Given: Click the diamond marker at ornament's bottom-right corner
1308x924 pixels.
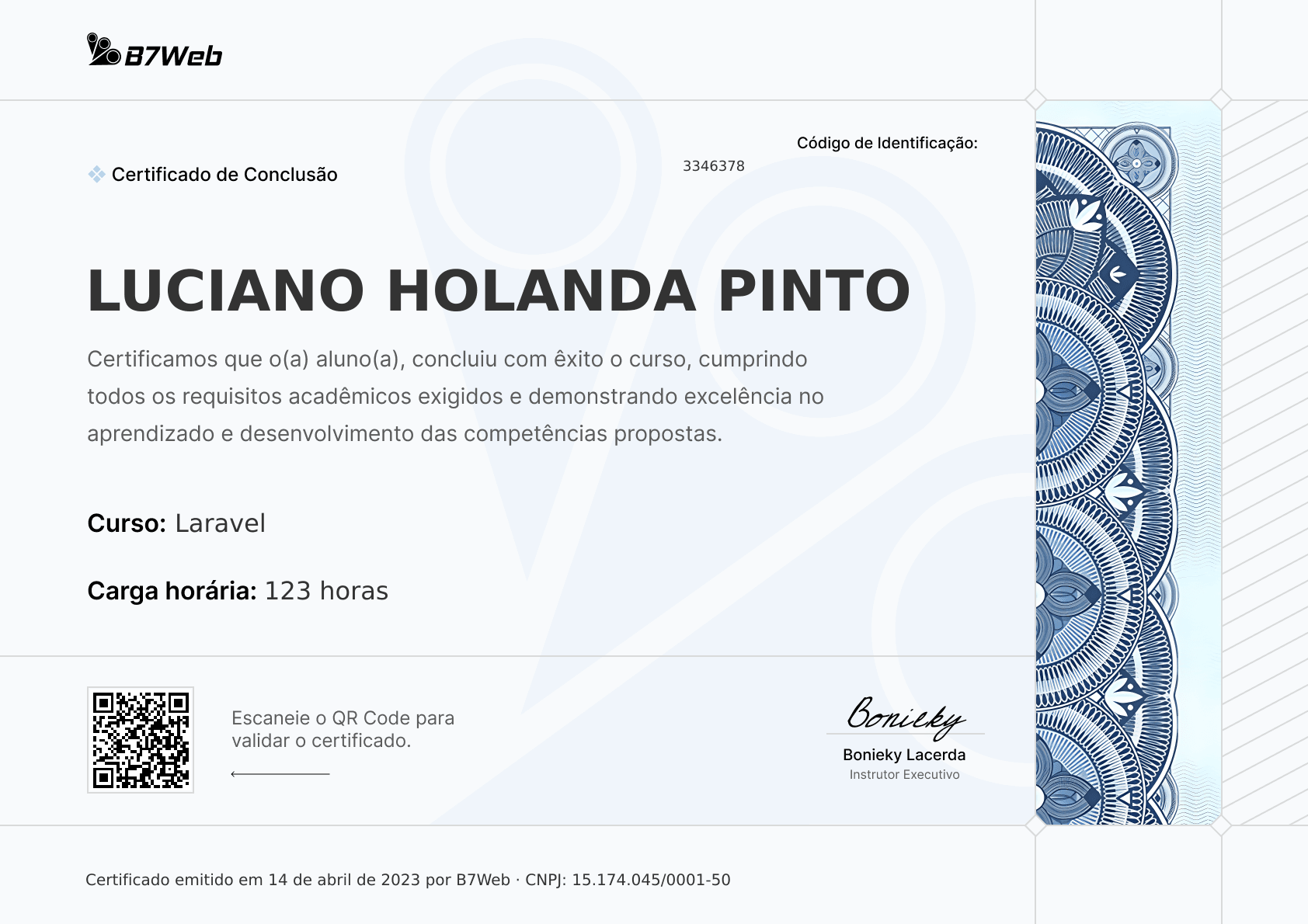Looking at the screenshot, I should click(1221, 825).
